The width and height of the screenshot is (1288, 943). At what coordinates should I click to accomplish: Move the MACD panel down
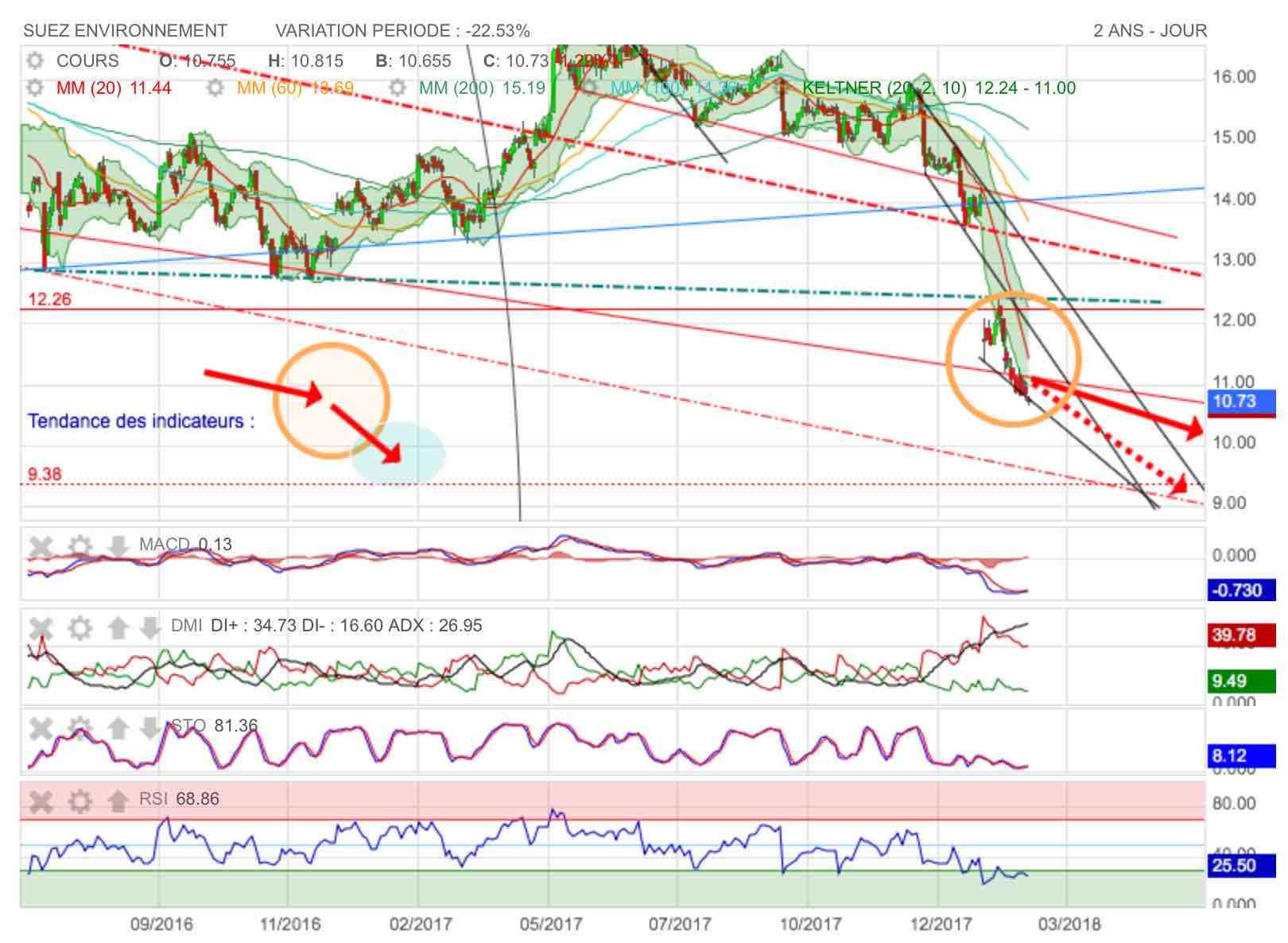[118, 546]
